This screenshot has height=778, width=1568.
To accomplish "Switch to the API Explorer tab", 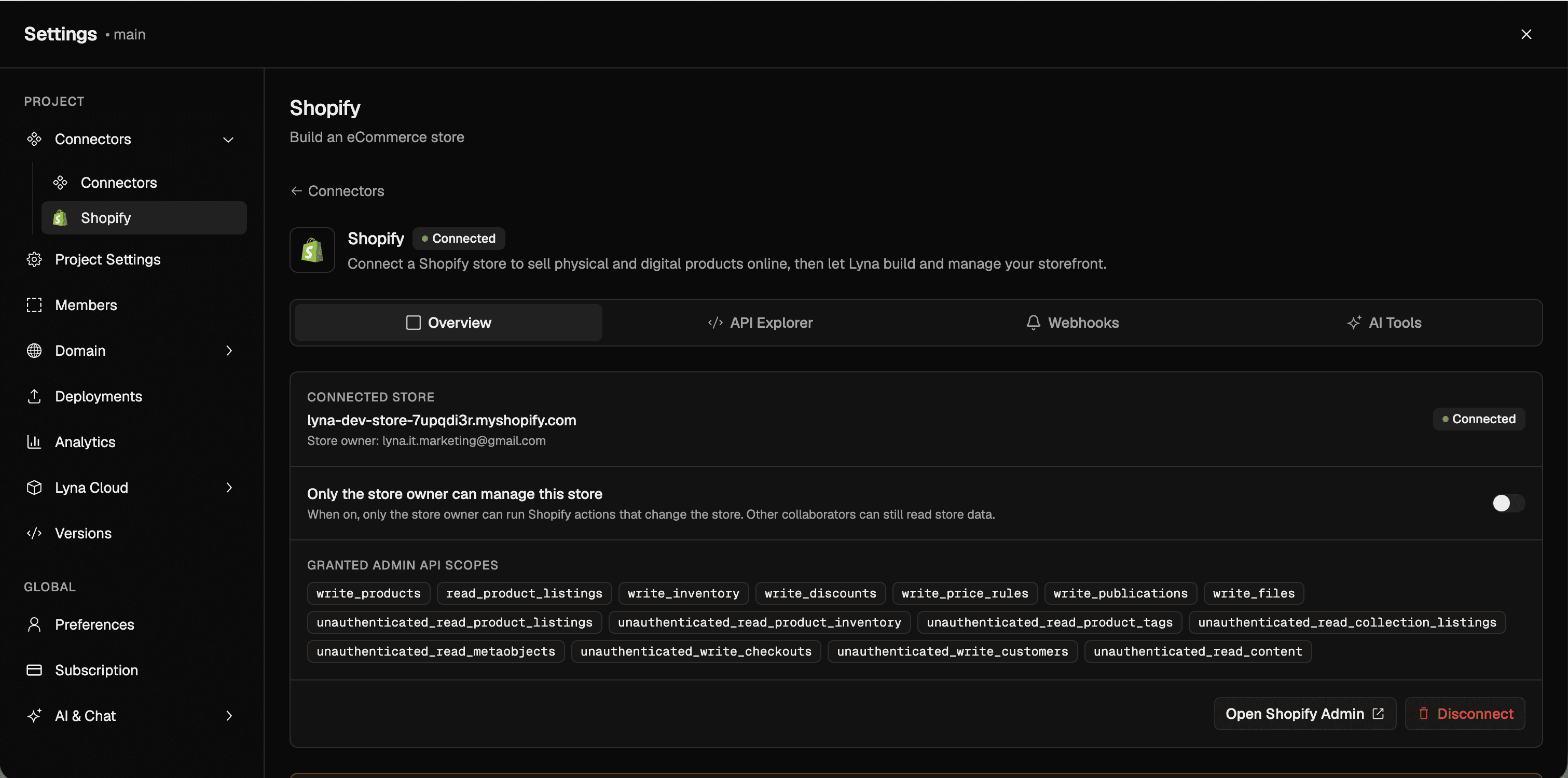I will (760, 323).
